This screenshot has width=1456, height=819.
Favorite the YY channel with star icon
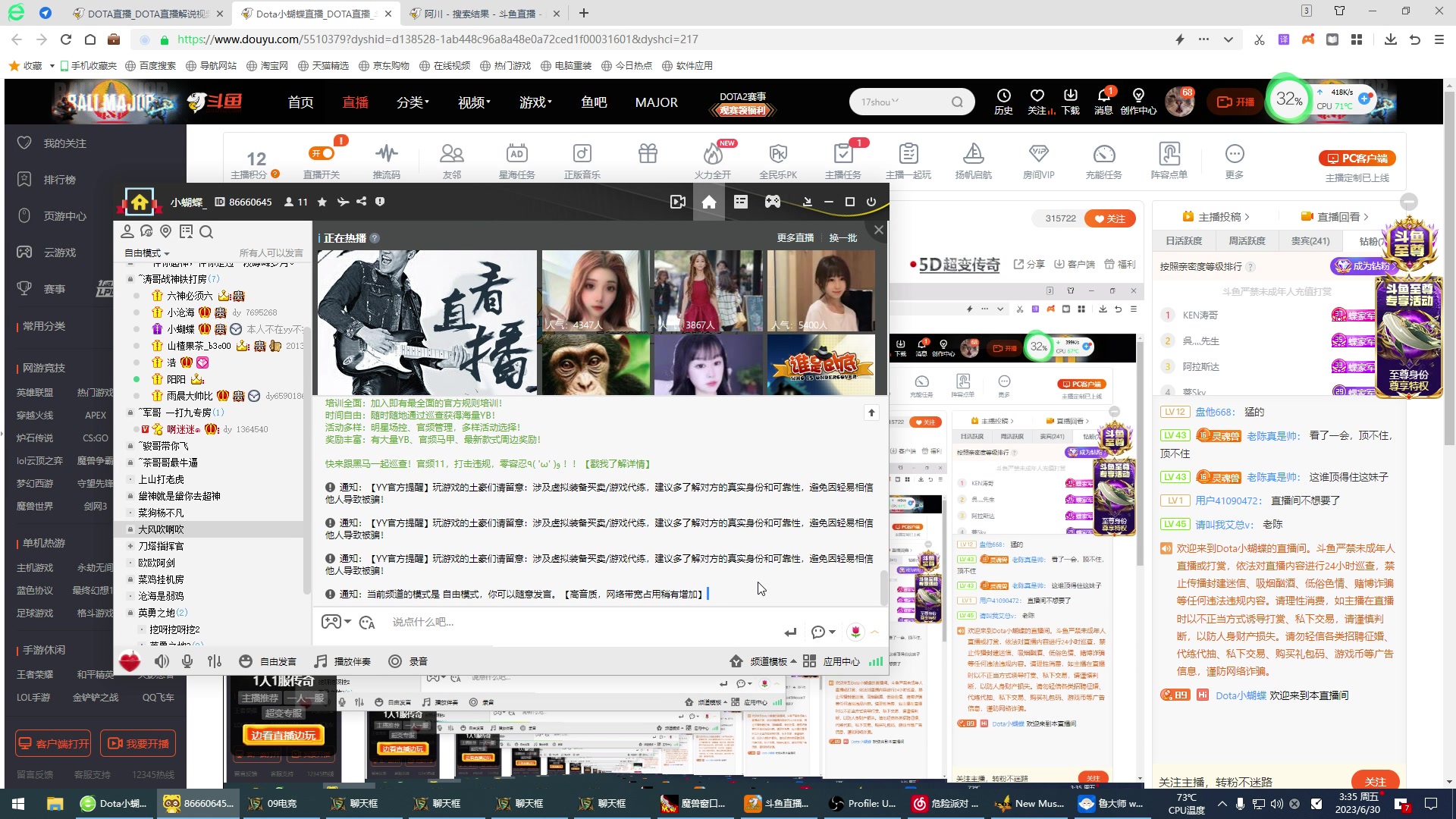tap(322, 202)
